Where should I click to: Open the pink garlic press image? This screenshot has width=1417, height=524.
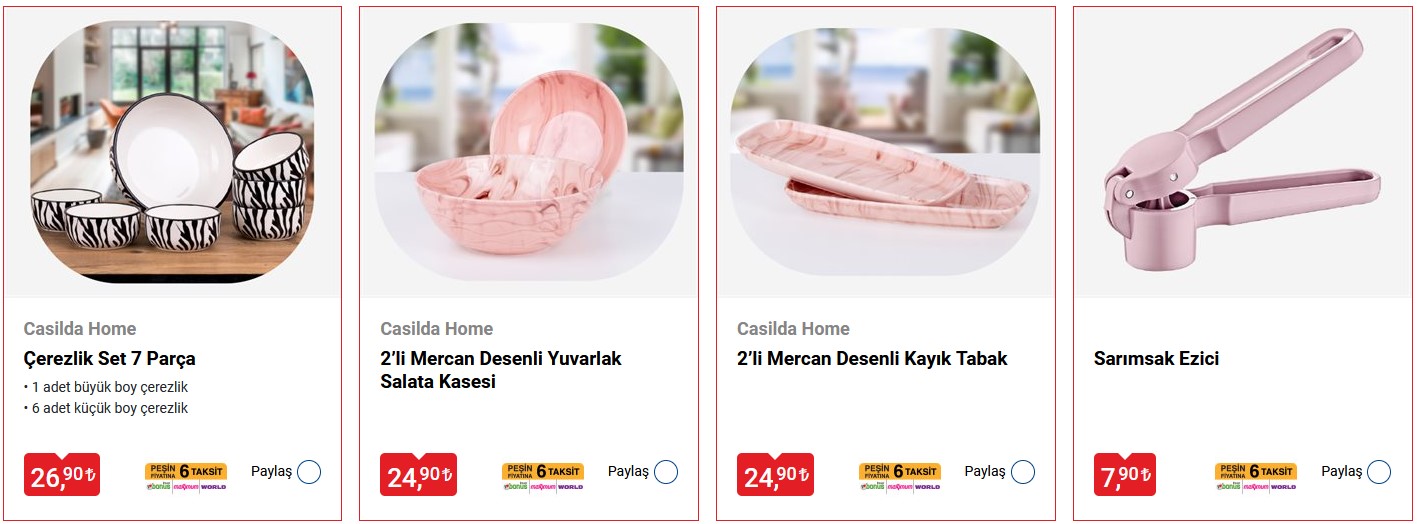click(x=1242, y=150)
